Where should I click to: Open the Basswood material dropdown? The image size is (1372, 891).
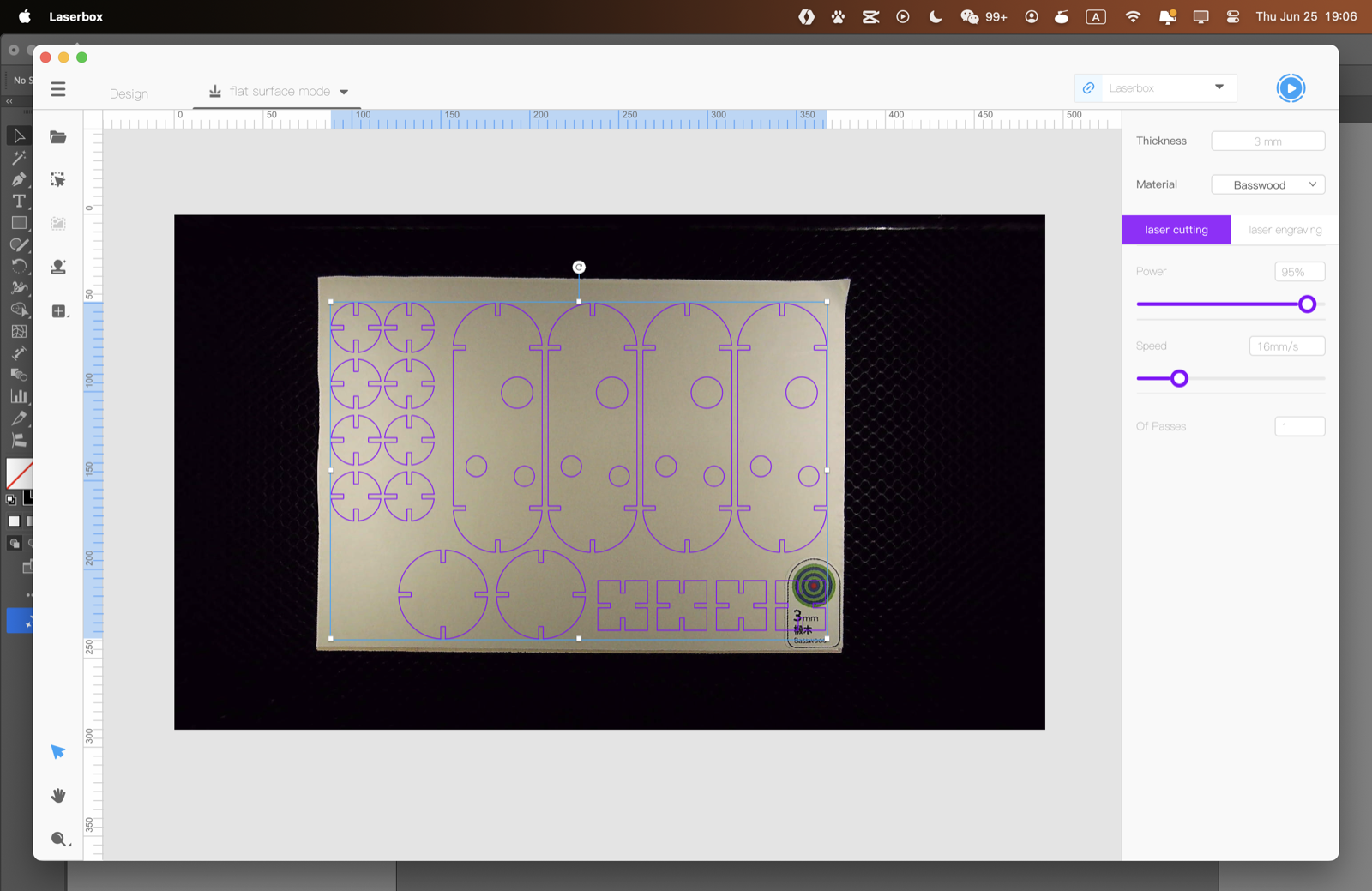(x=1267, y=184)
